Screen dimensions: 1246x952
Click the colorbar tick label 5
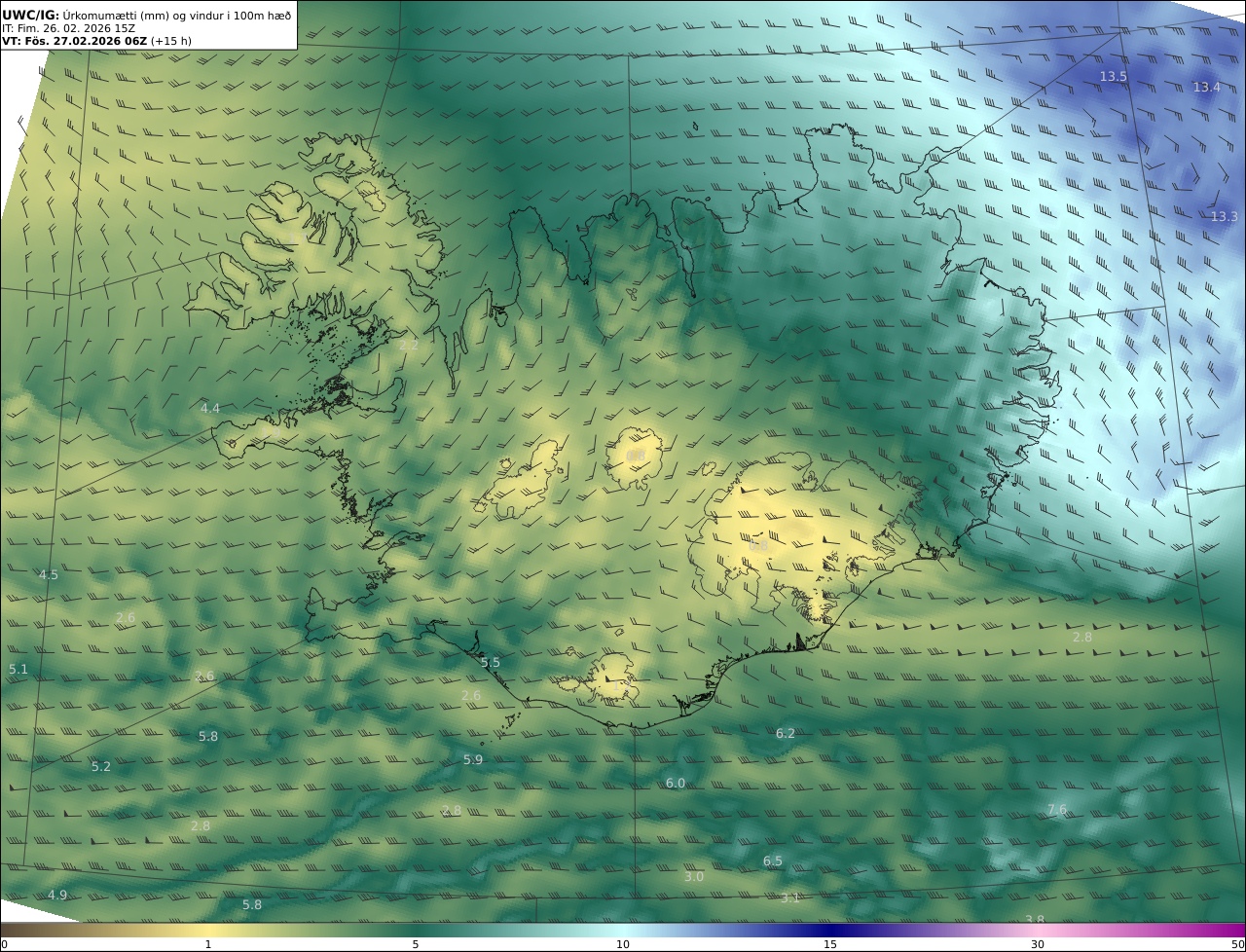(416, 944)
